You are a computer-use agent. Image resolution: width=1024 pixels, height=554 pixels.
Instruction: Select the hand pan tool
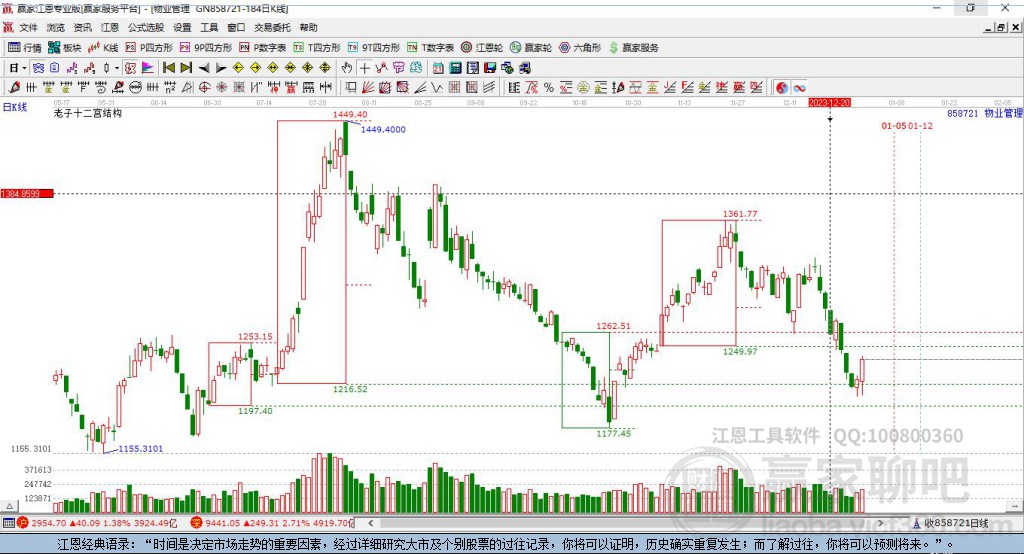[347, 68]
